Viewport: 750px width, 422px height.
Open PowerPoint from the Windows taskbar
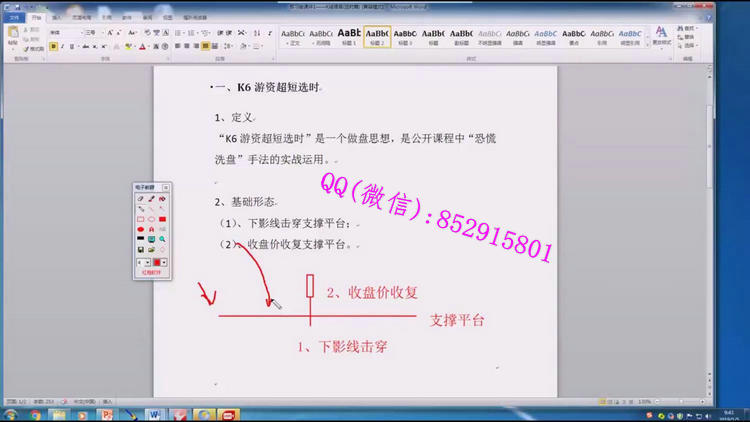click(x=107, y=414)
